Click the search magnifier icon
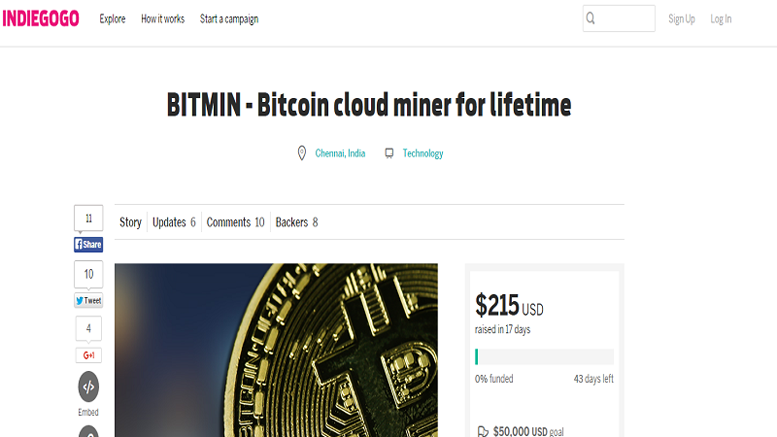 pos(590,18)
